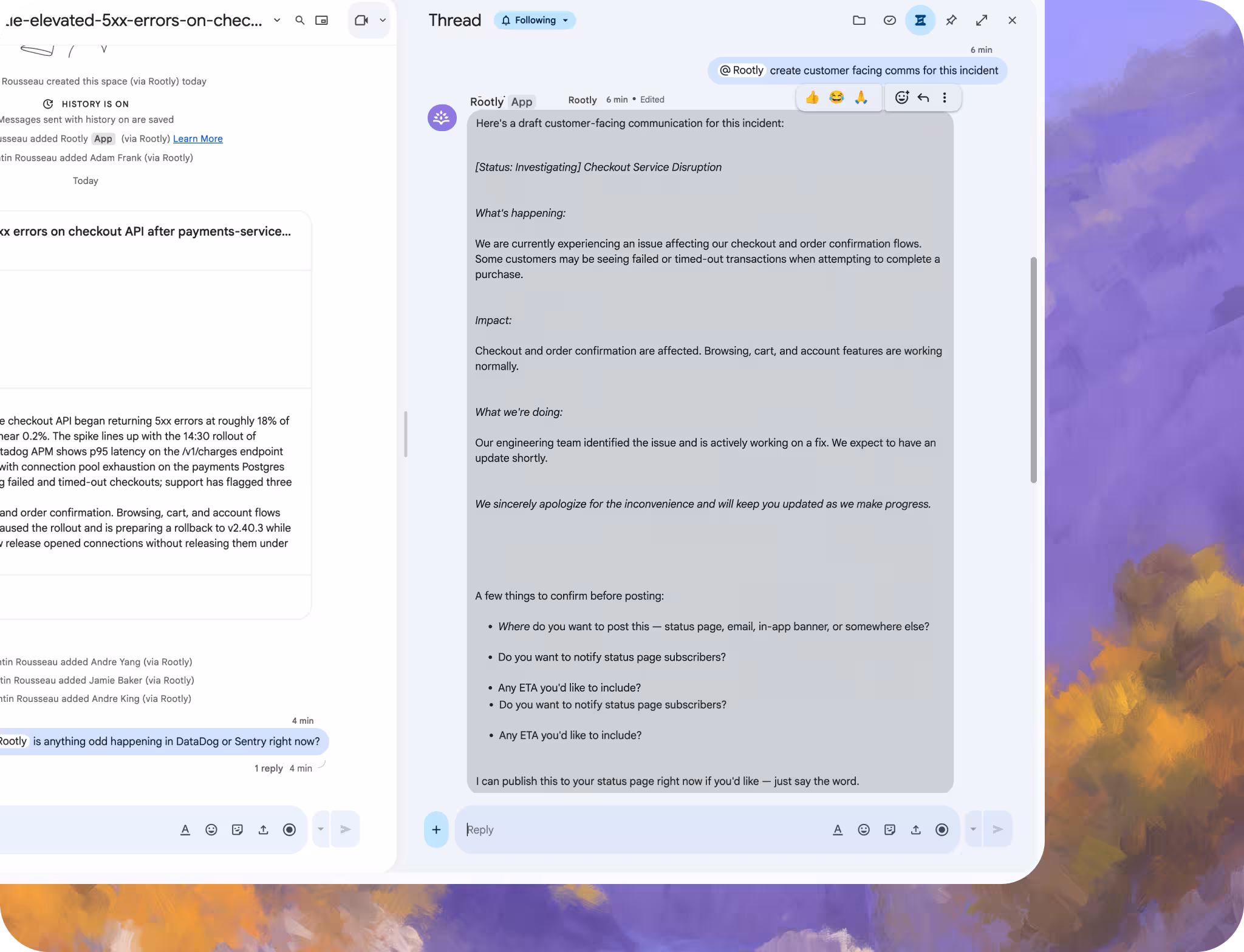This screenshot has height=952, width=1244.
Task: Expand the space name dropdown chevron
Action: tap(277, 20)
